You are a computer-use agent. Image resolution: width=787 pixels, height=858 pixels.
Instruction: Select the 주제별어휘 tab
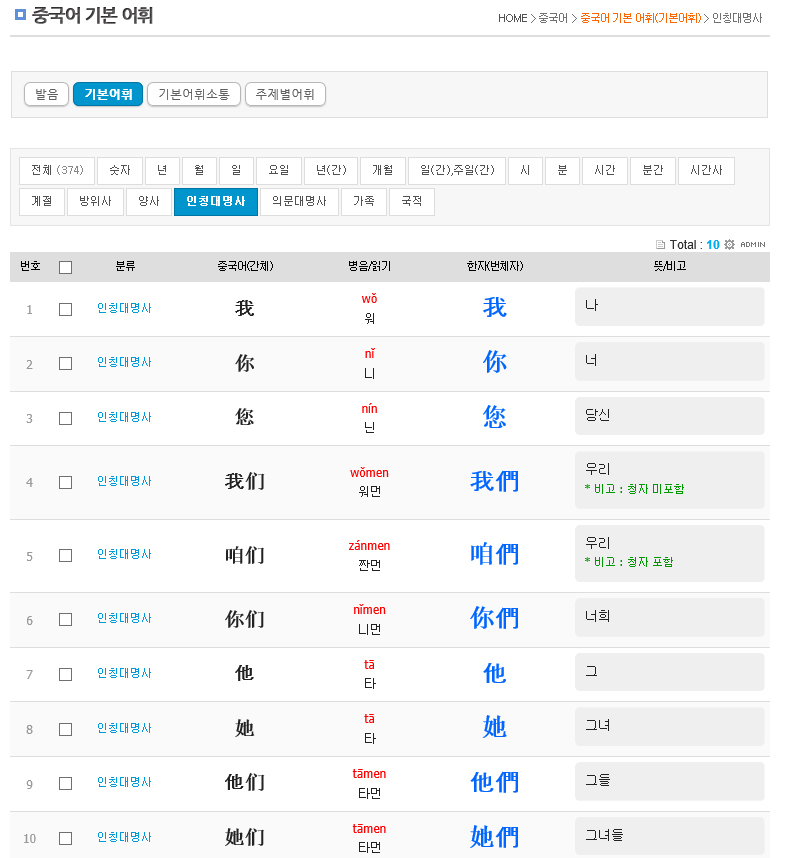285,95
